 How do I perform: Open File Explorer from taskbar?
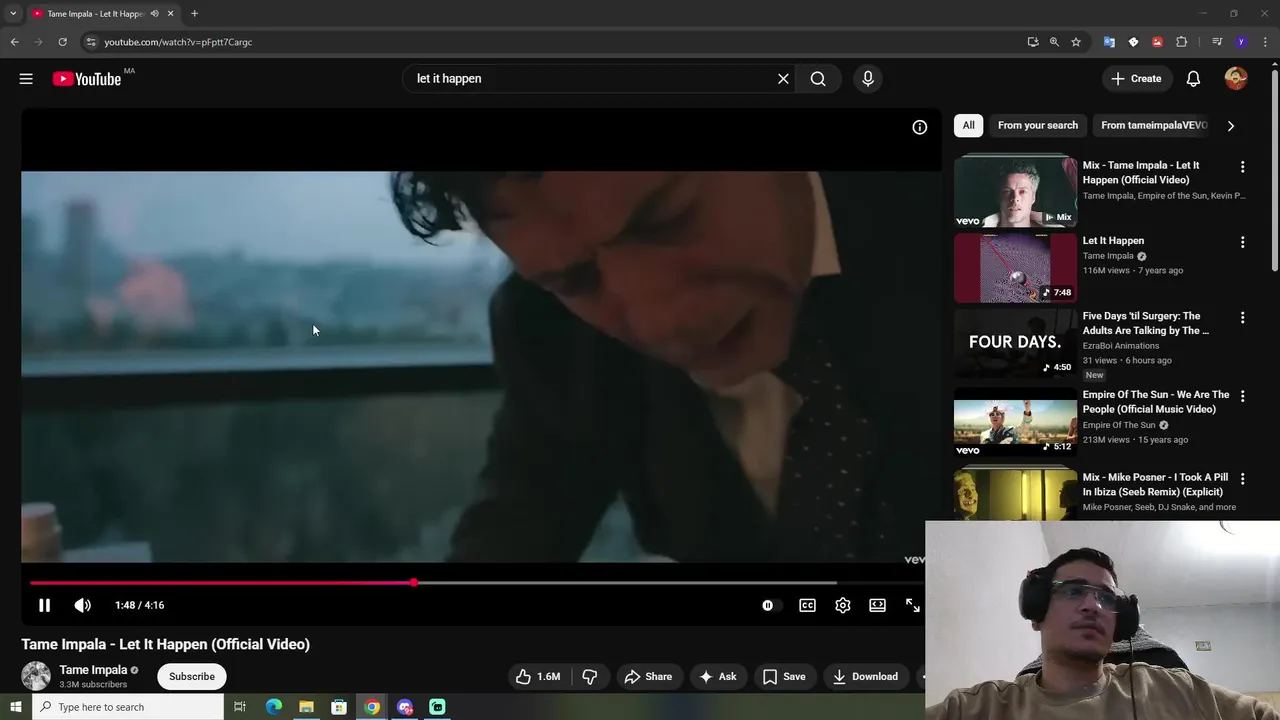pyautogui.click(x=306, y=707)
